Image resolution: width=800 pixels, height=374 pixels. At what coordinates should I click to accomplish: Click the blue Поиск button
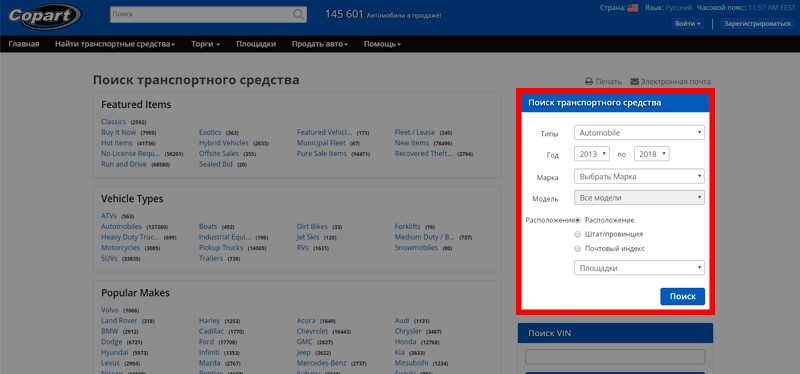pyautogui.click(x=683, y=296)
